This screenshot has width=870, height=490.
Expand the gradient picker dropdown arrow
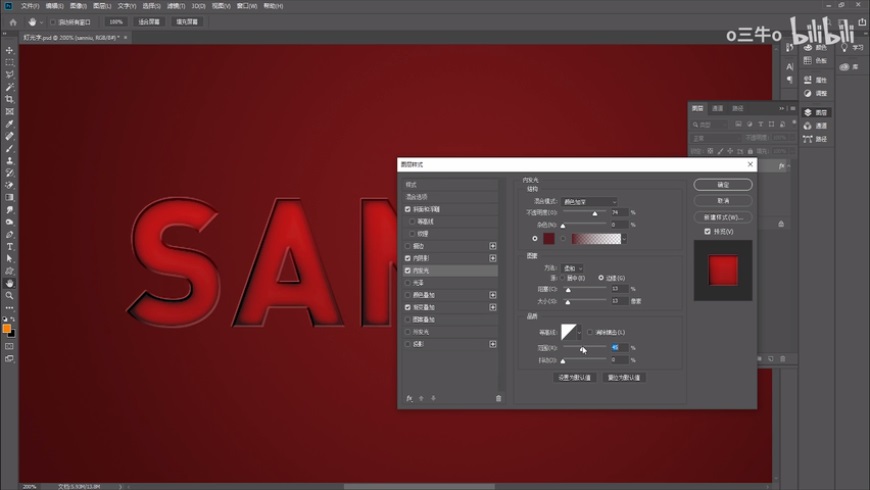point(624,239)
